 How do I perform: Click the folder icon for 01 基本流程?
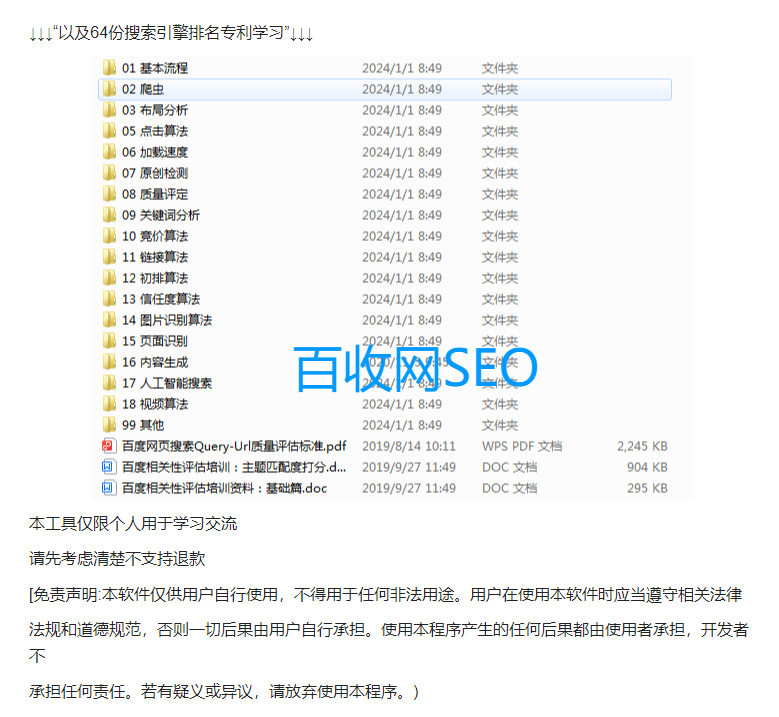click(x=109, y=68)
